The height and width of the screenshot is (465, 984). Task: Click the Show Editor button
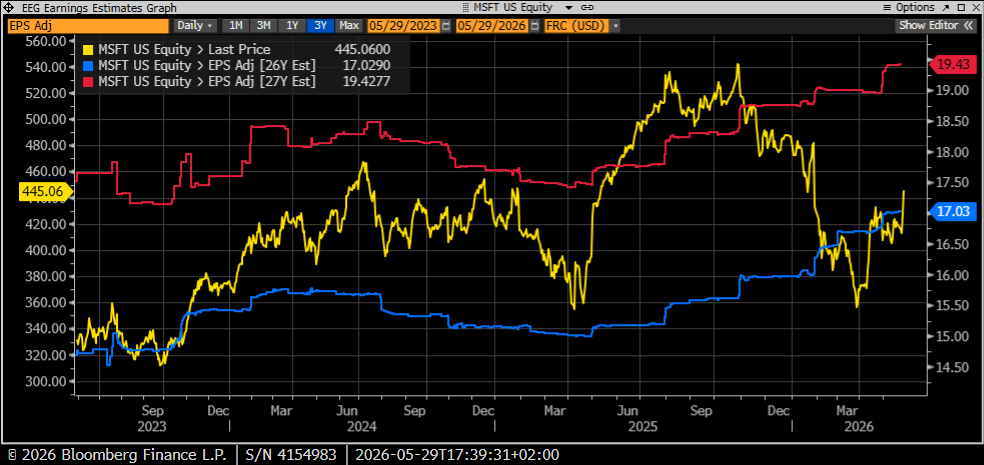937,26
